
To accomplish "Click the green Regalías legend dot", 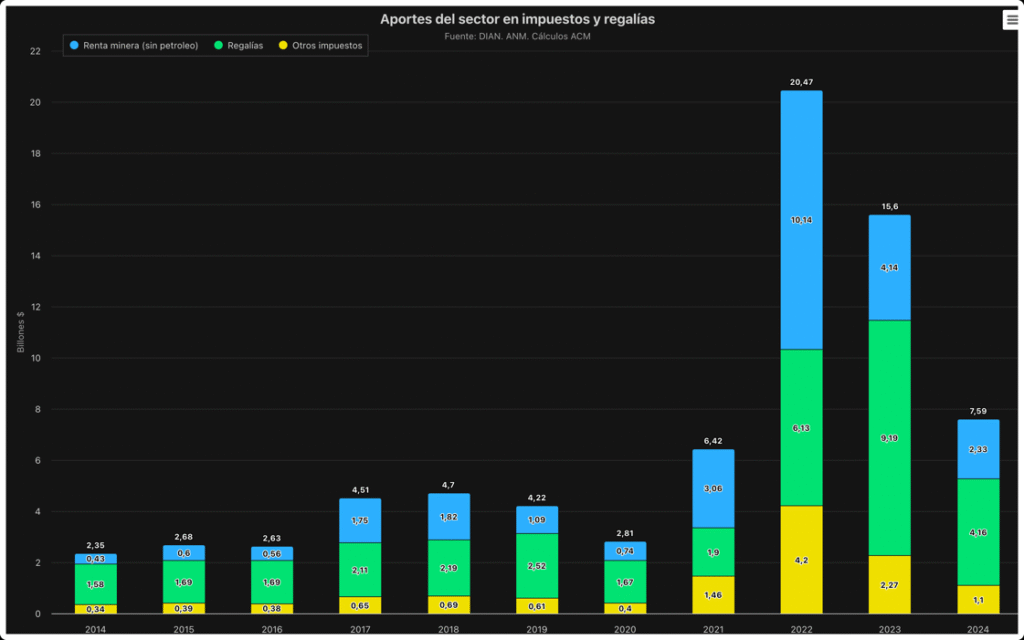I will tap(219, 46).
